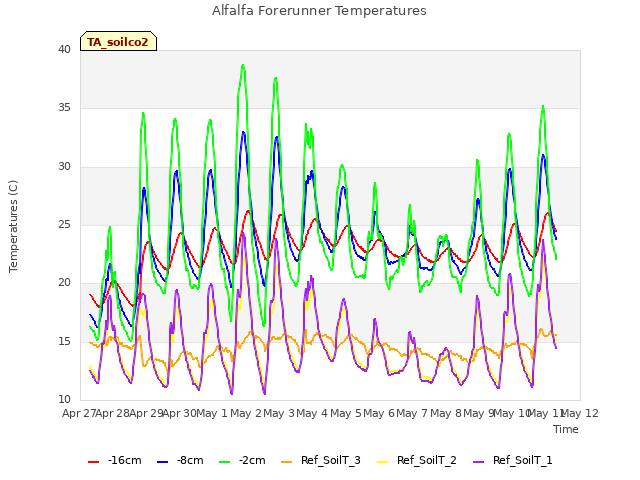
Task: Click the Apr 30 x-axis label
Action: click(x=180, y=413)
